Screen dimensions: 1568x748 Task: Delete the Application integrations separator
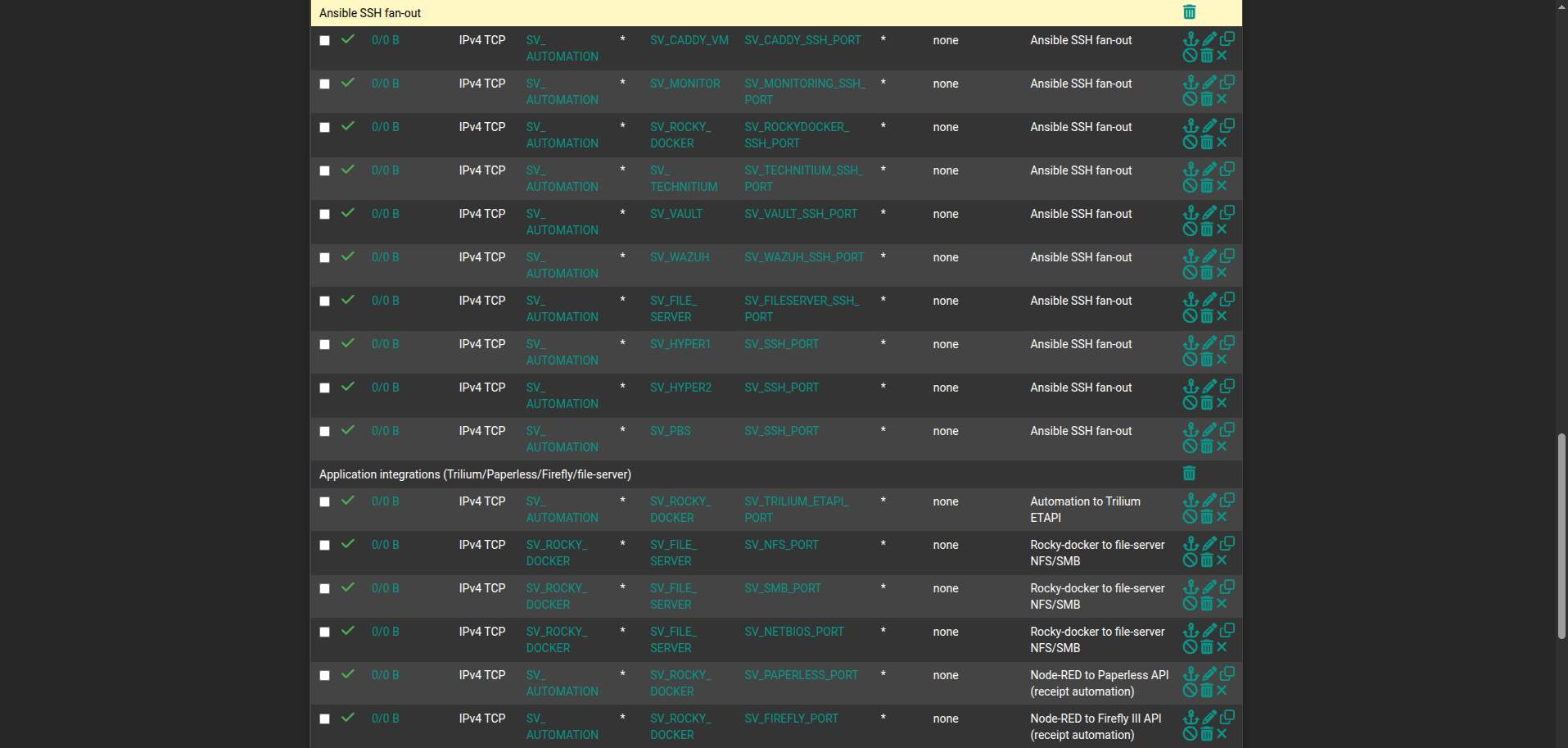click(x=1189, y=474)
